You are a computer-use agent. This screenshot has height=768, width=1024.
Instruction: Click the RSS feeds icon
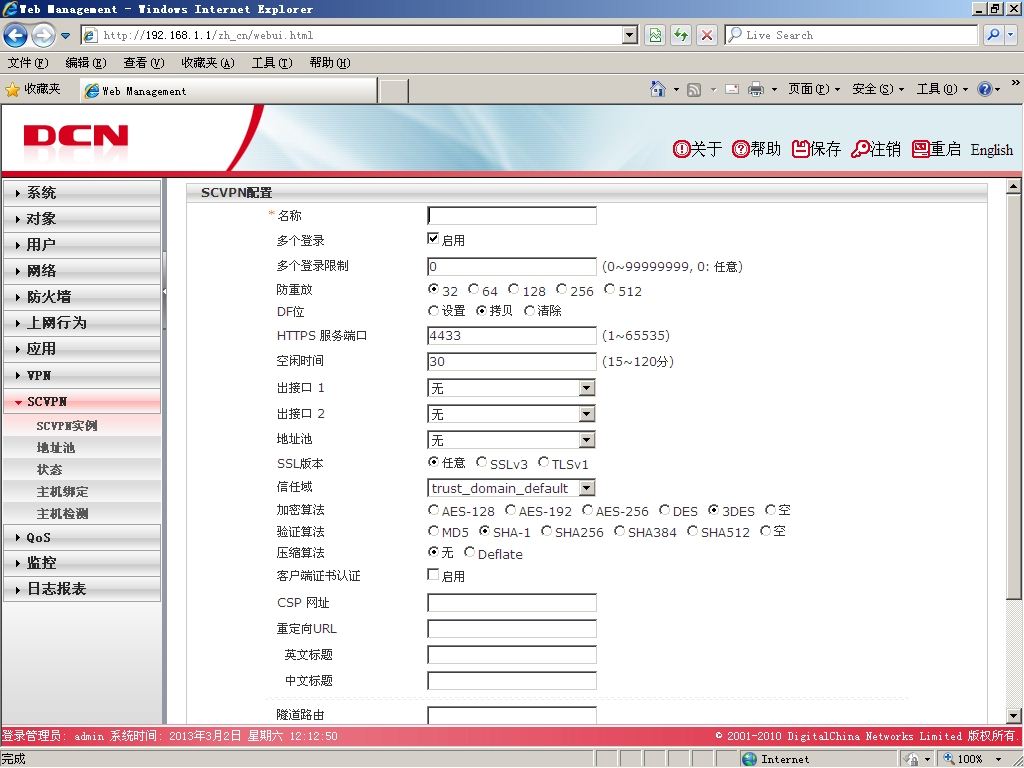pyautogui.click(x=694, y=89)
